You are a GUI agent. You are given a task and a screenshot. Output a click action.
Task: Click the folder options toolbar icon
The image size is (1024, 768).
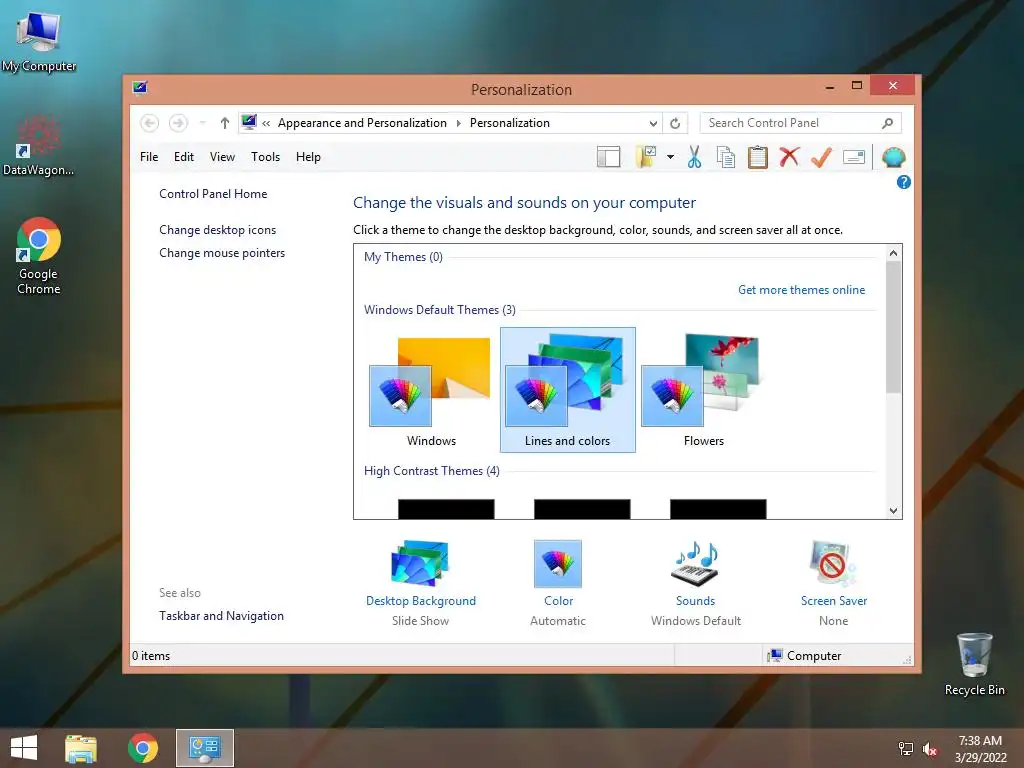tap(645, 157)
